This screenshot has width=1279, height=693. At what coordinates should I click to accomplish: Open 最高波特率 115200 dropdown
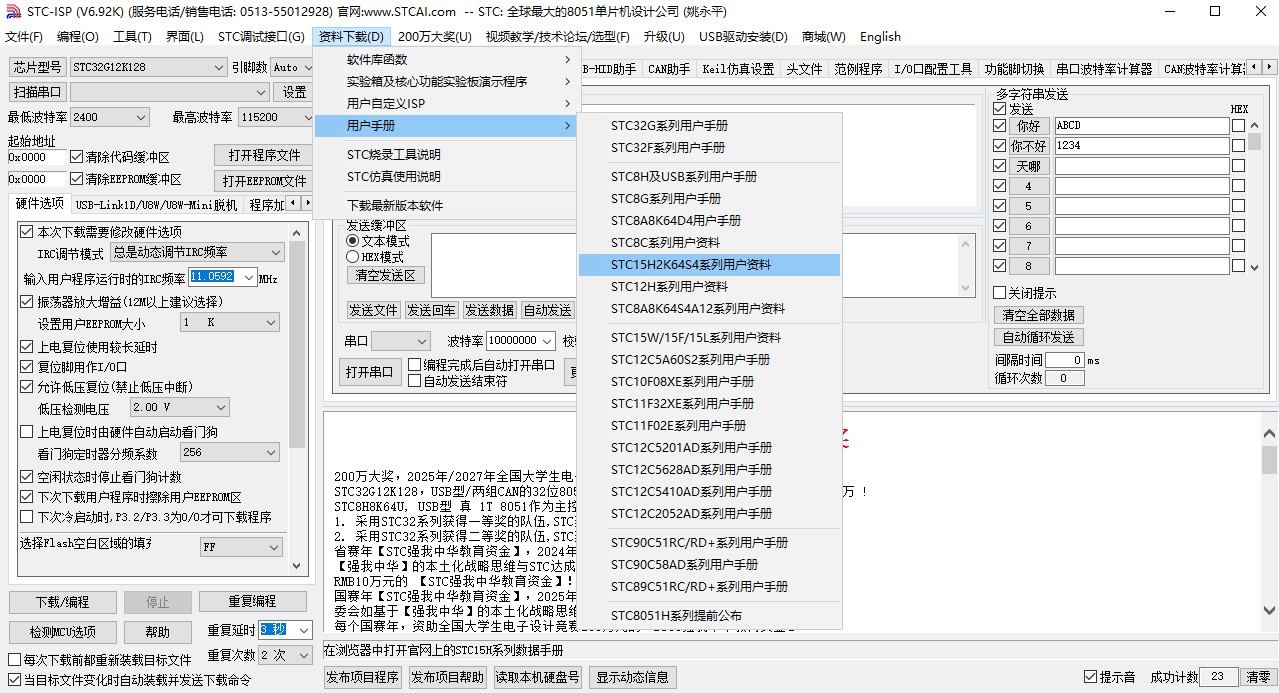coord(276,117)
